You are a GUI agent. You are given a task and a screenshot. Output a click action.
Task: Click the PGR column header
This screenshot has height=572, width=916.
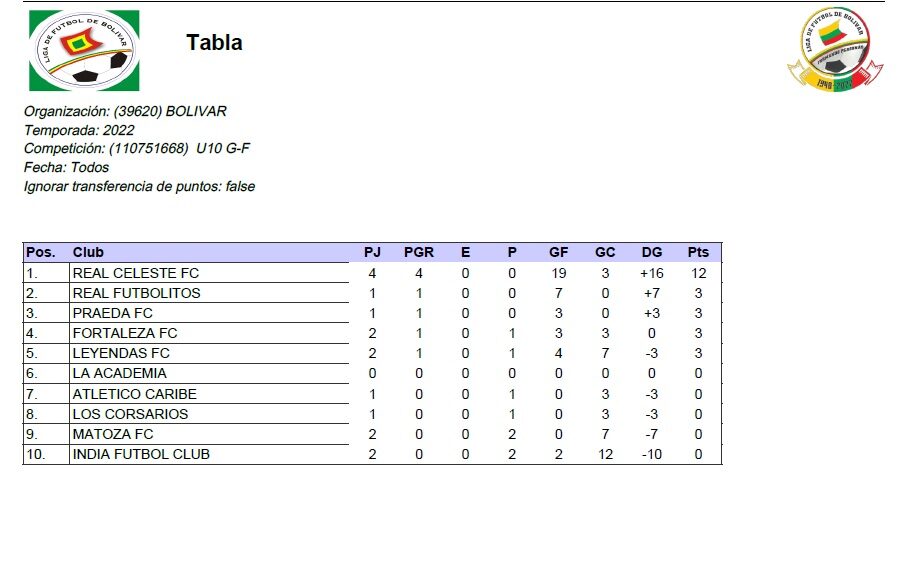pos(419,252)
